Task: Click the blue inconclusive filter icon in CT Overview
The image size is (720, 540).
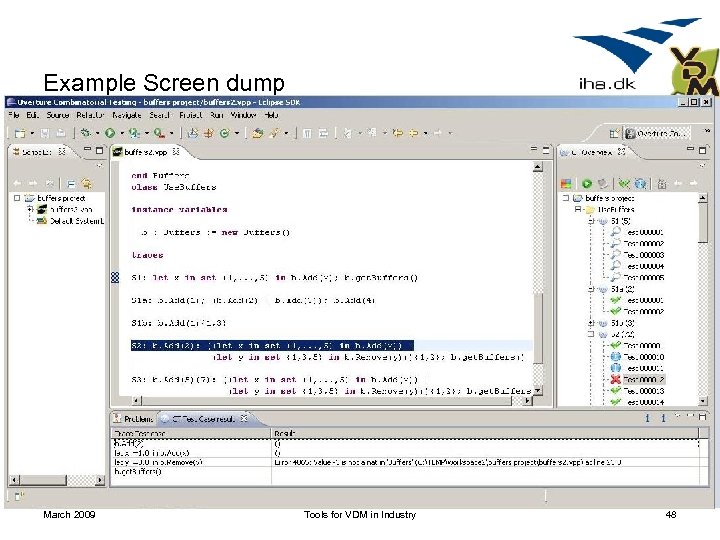Action: coord(640,184)
